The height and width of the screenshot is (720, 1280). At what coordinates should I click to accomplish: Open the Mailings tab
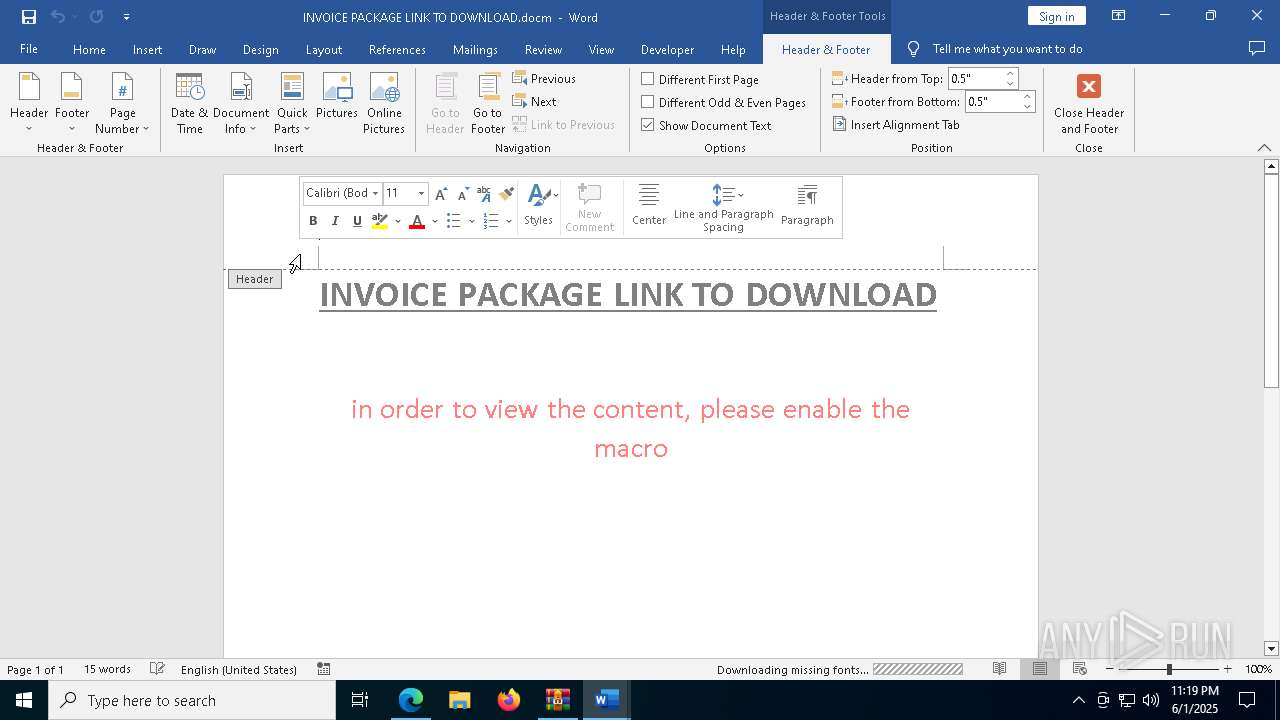[x=475, y=49]
